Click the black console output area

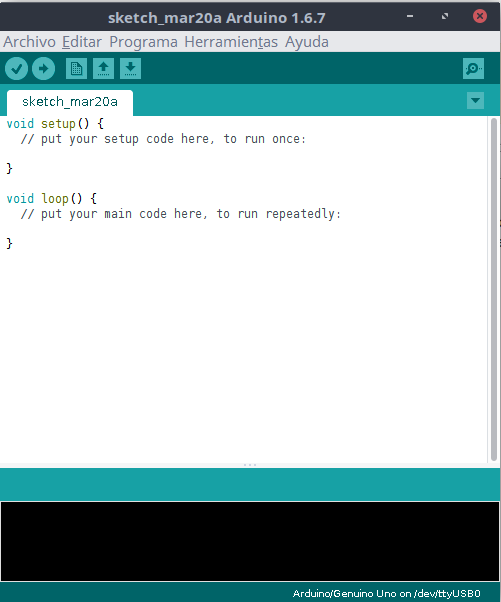pos(250,541)
